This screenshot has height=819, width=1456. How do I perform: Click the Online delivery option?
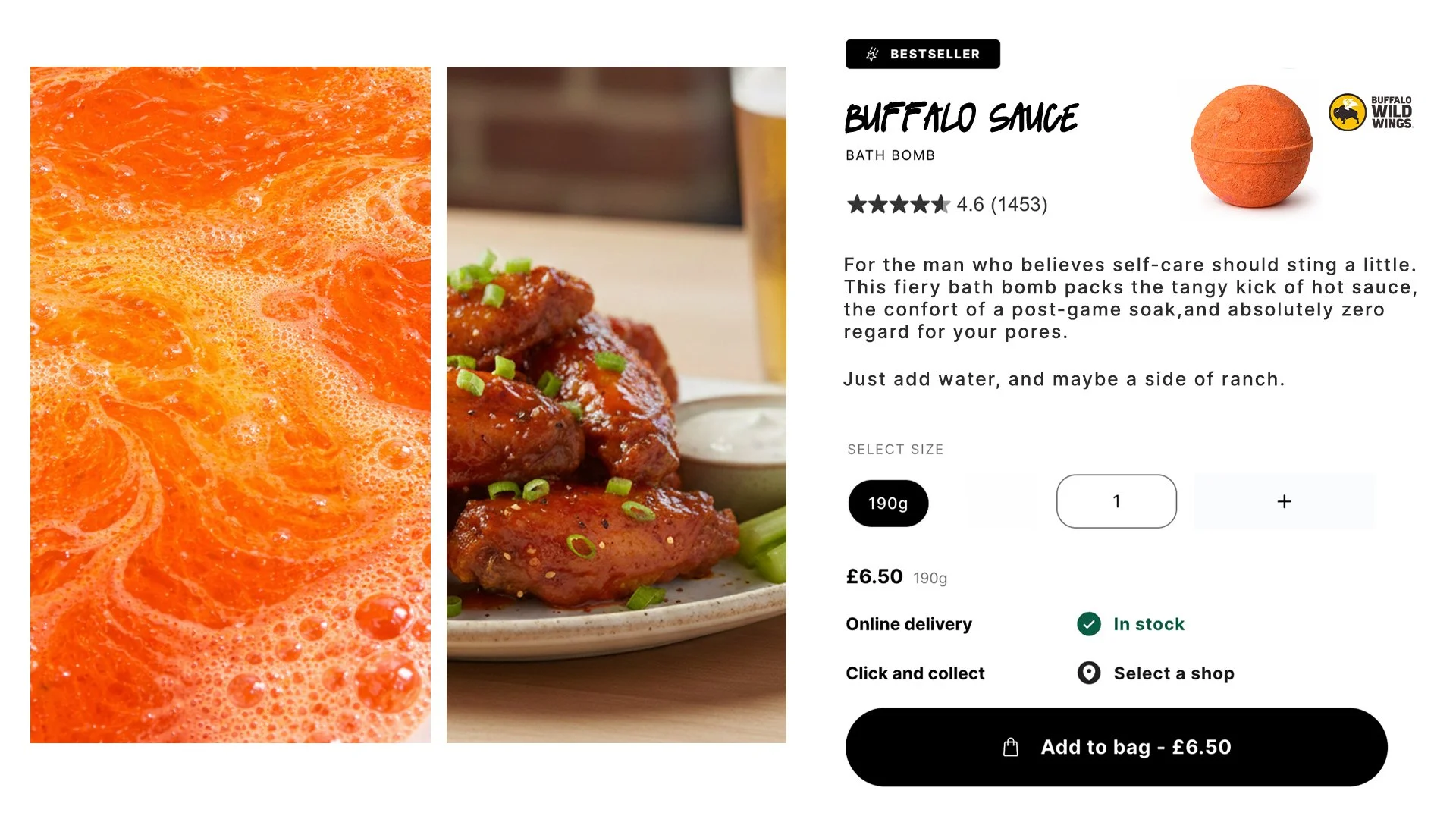(x=908, y=624)
